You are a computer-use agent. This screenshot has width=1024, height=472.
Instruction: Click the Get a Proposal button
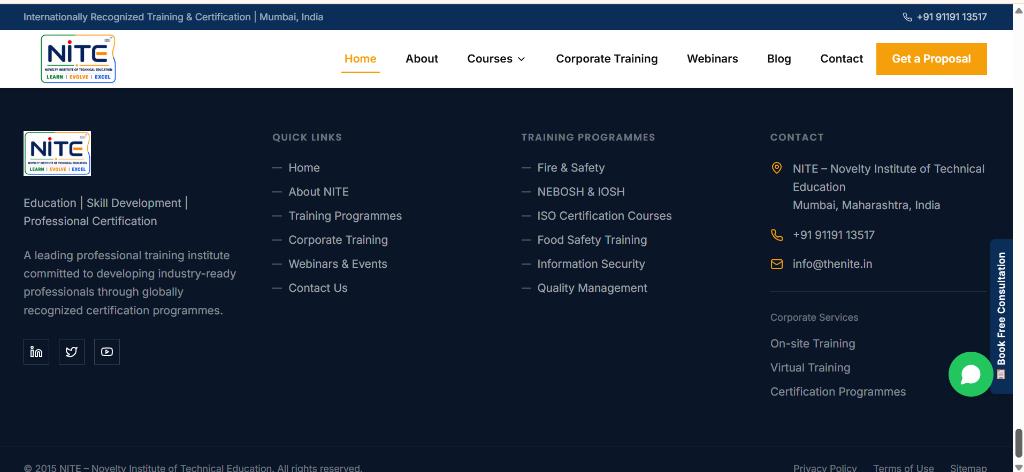pyautogui.click(x=931, y=59)
